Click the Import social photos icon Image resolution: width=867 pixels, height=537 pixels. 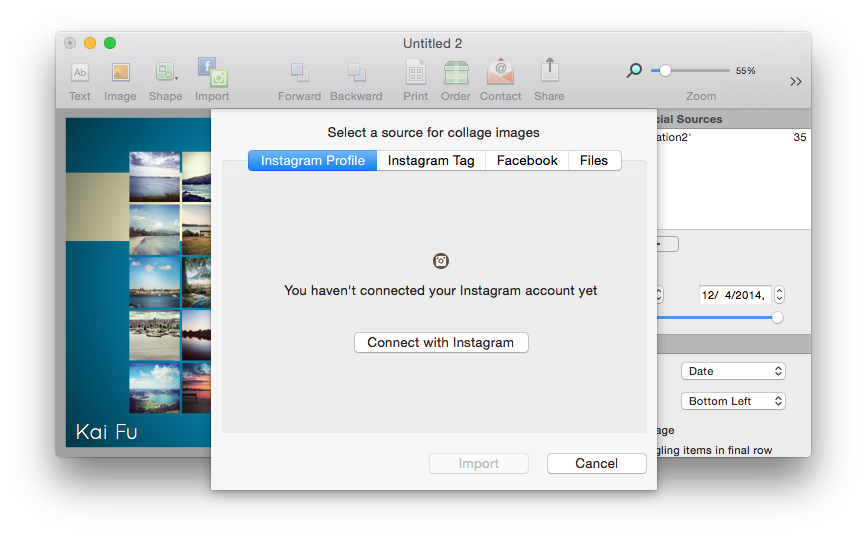point(212,72)
